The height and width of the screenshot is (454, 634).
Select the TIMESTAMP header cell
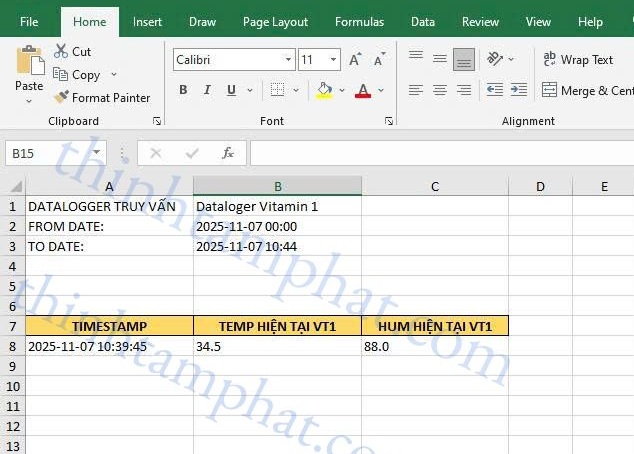point(110,326)
